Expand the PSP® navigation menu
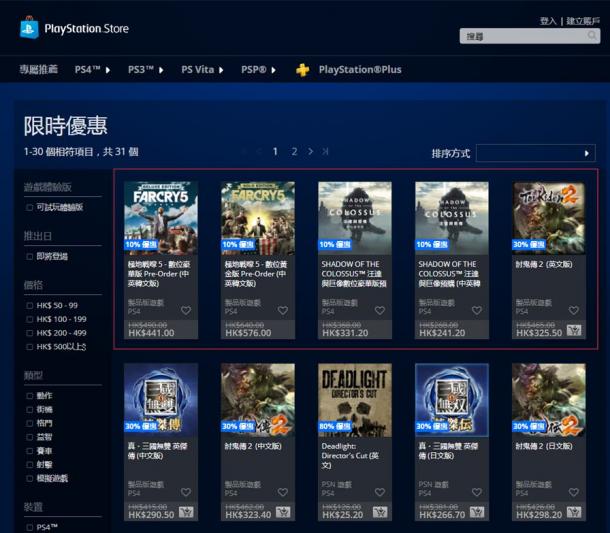The image size is (610, 533). point(258,70)
